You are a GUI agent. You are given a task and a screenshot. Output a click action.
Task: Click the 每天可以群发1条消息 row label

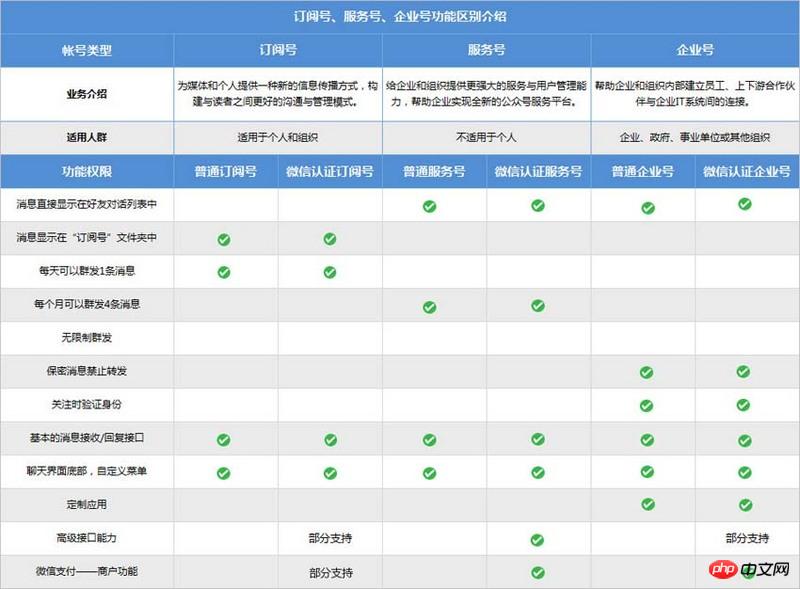click(87, 271)
